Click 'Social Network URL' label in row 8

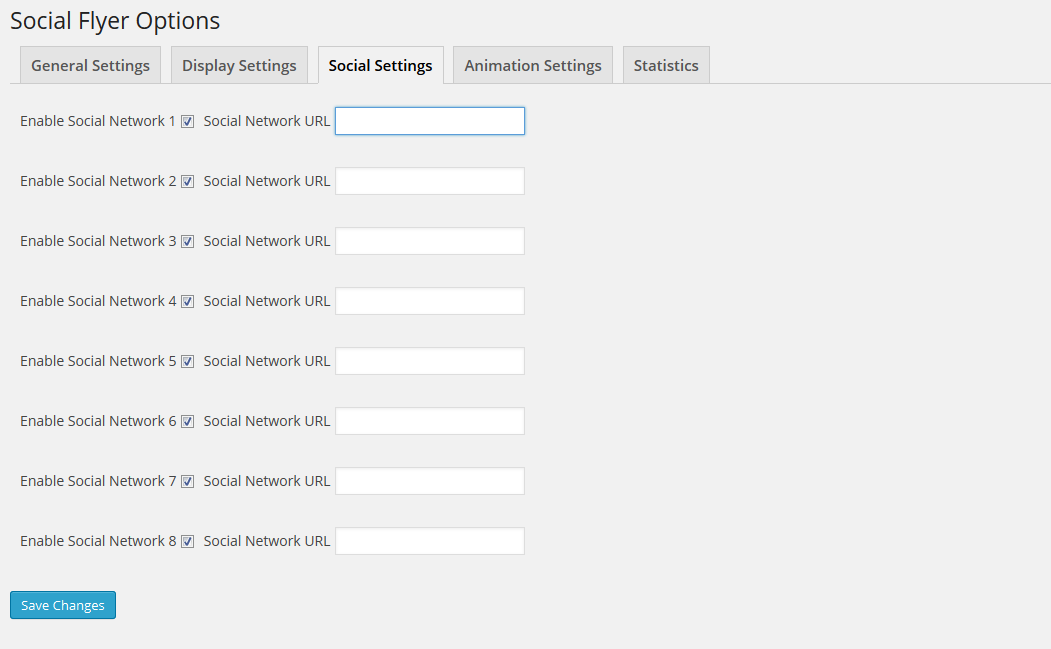point(267,541)
